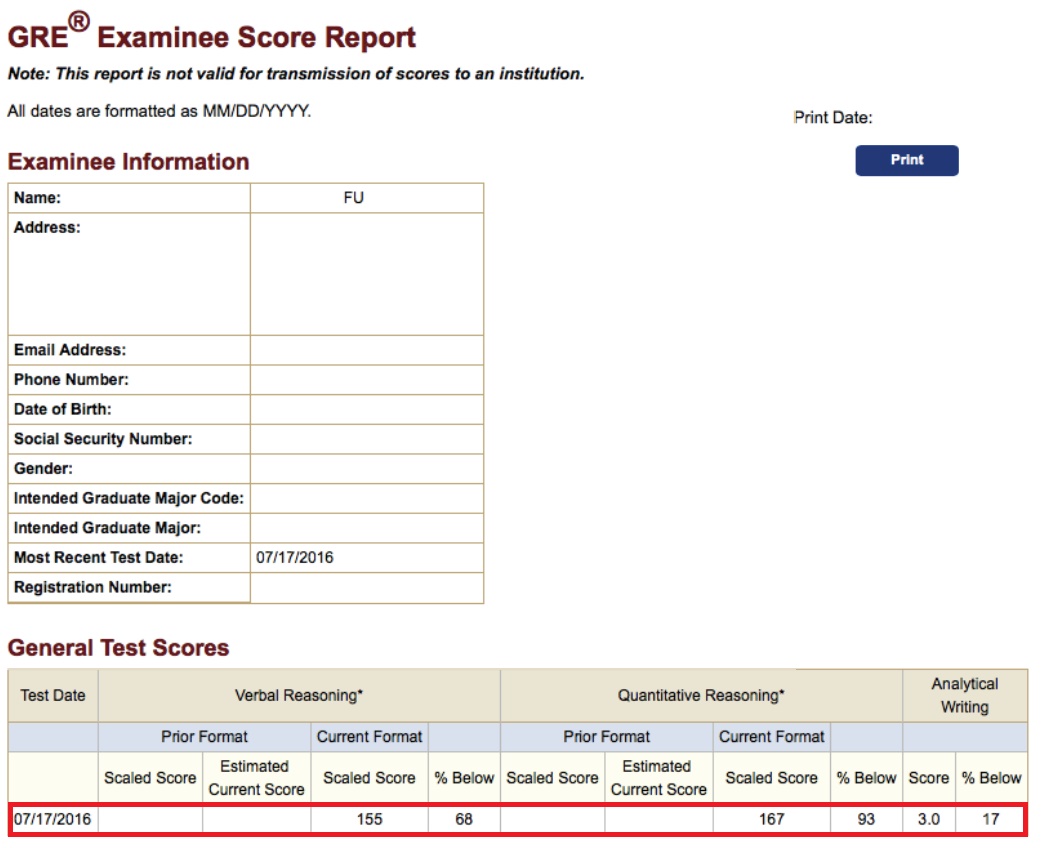Click the 'Intended Graduate Major:' label
This screenshot has width=1060, height=848.
pyautogui.click(x=107, y=528)
